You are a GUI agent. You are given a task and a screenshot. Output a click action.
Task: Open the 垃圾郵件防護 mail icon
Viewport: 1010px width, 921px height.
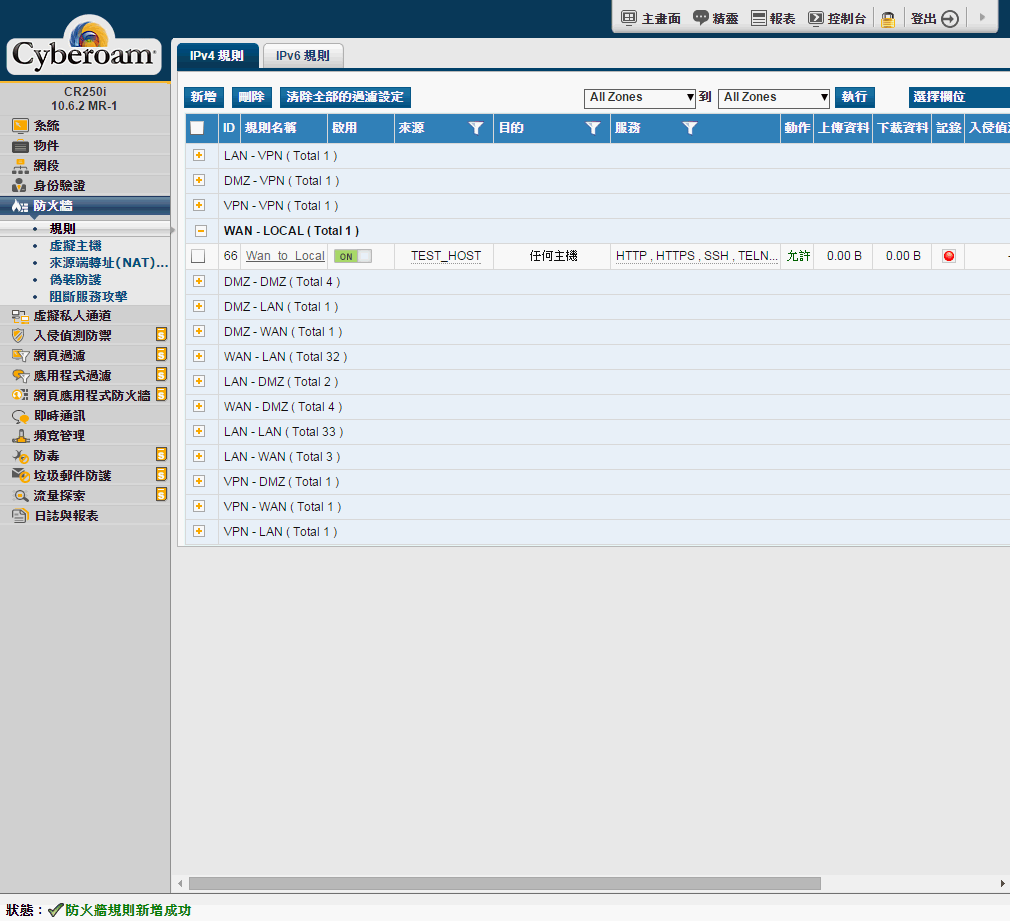point(20,476)
